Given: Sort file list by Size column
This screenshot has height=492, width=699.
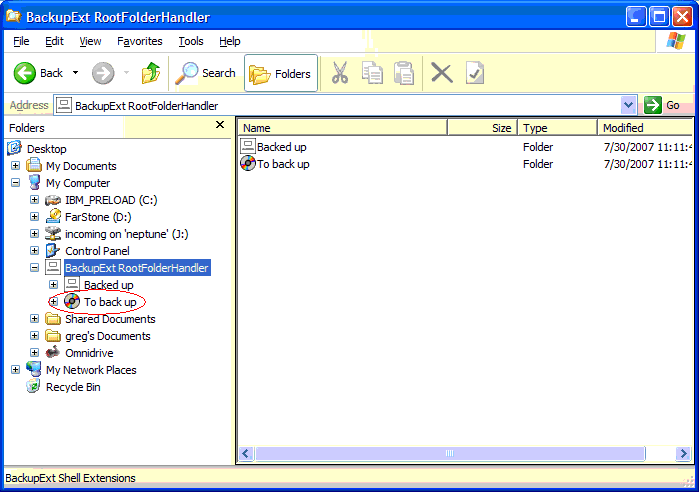Looking at the screenshot, I should click(482, 128).
